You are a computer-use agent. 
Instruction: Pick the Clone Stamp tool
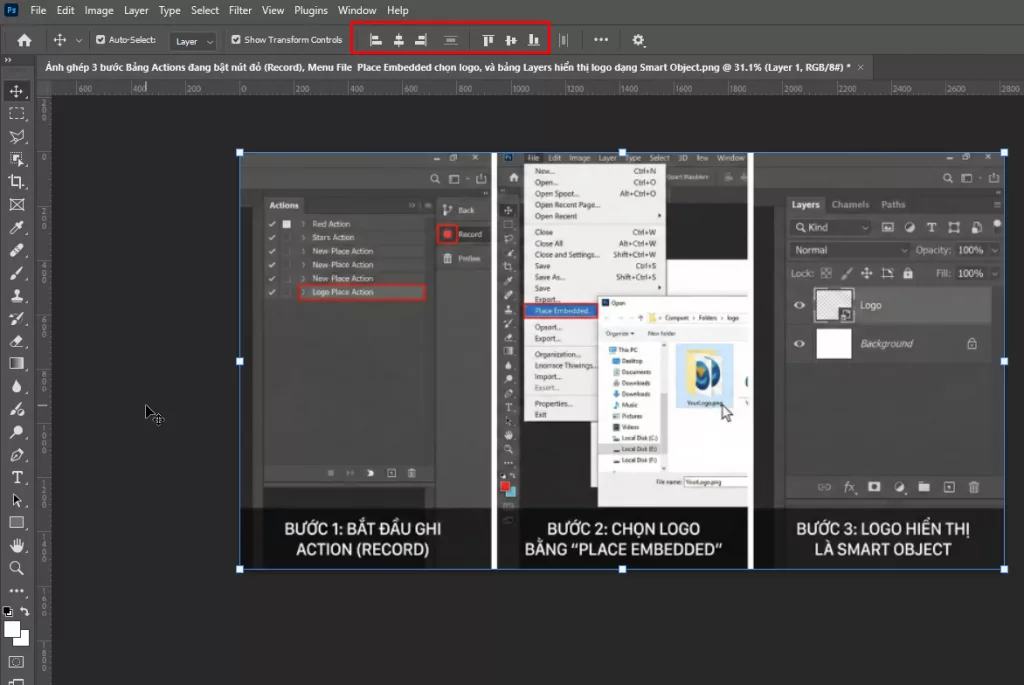click(17, 296)
